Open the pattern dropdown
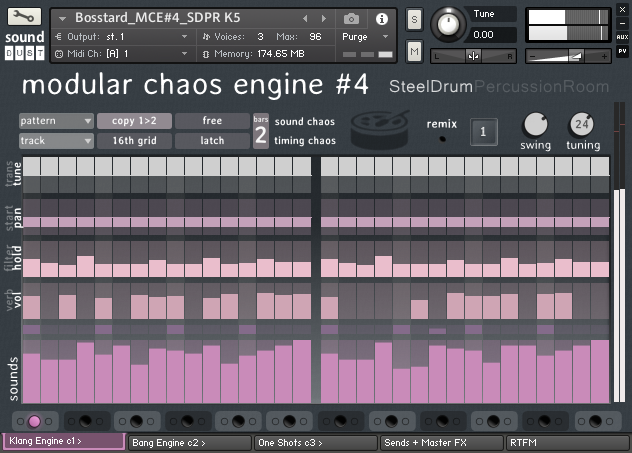Screen dimensions: 632x453 [x=56, y=121]
